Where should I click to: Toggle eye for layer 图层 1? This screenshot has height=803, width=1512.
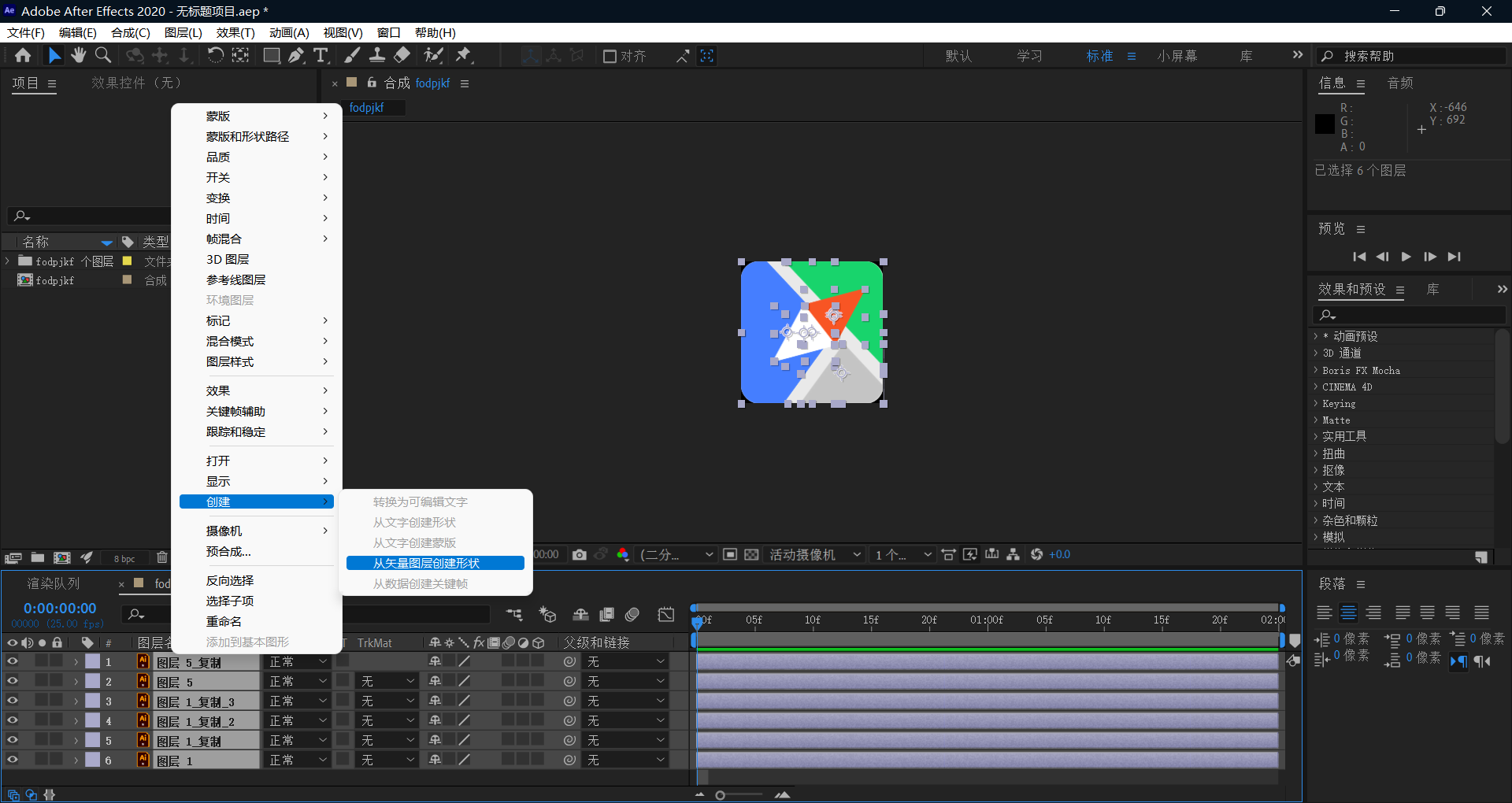pyautogui.click(x=12, y=760)
